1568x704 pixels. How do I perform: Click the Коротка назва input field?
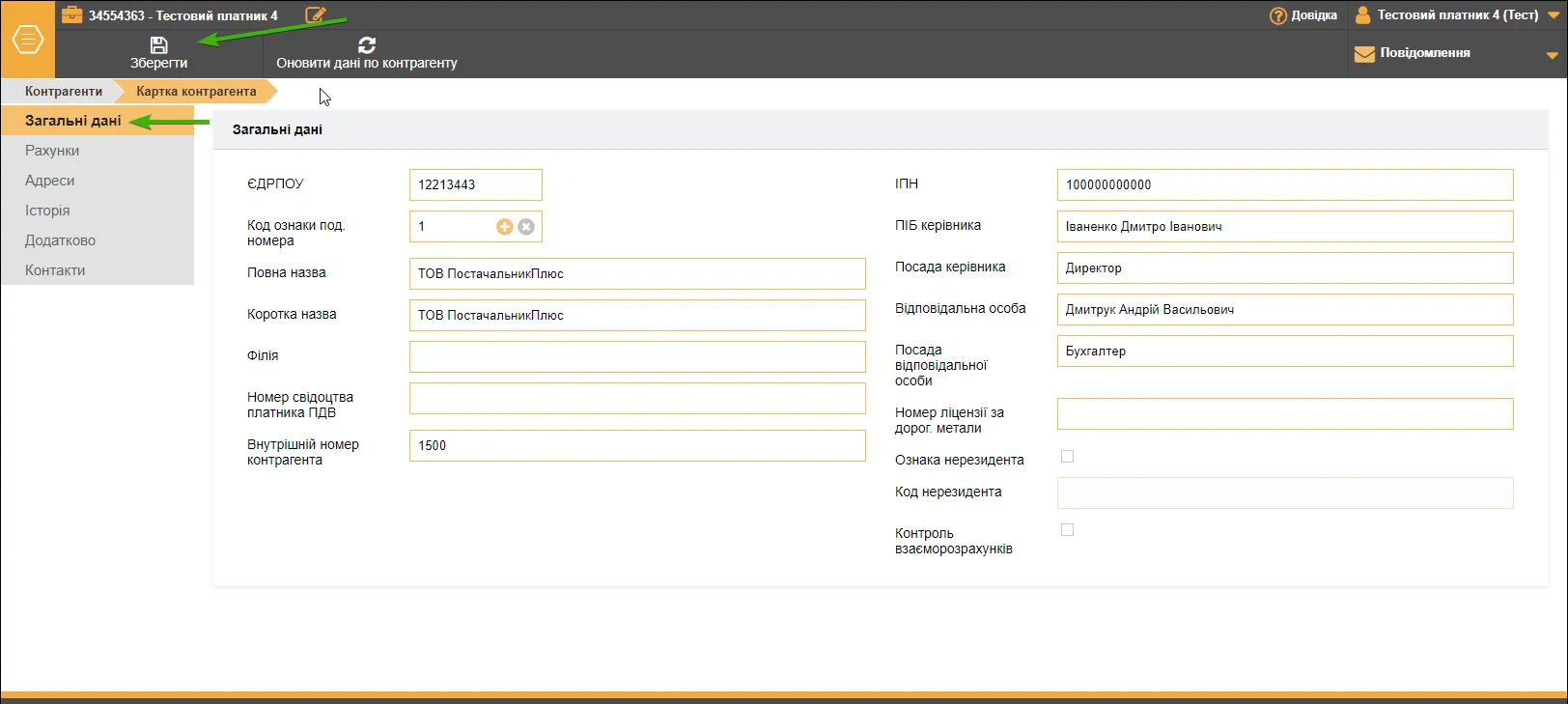[x=637, y=315]
